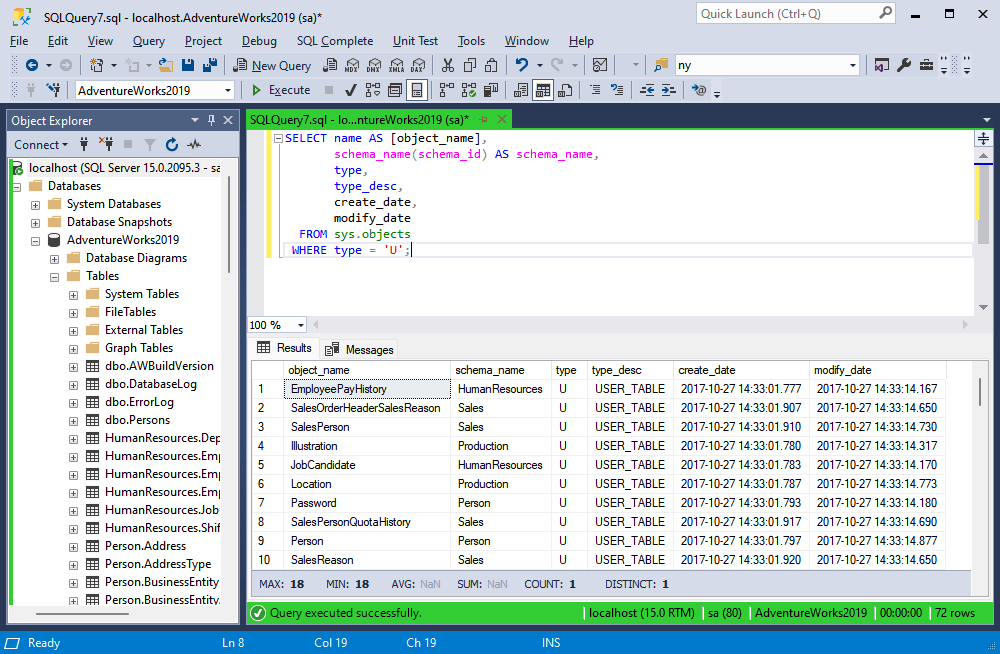
Task: Toggle results display to grid mode
Action: [x=541, y=90]
